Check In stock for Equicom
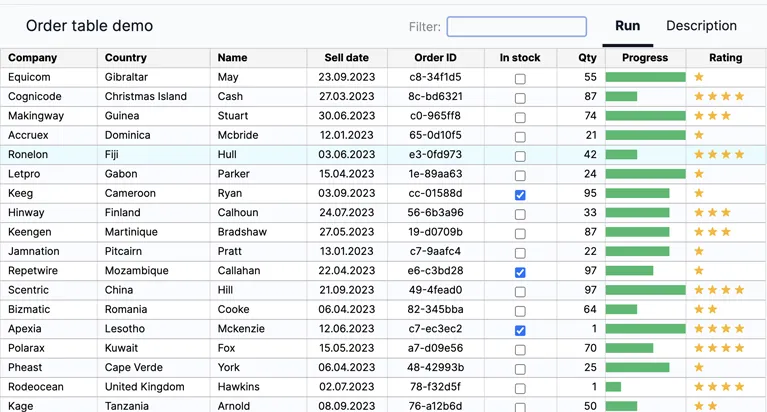 point(520,78)
